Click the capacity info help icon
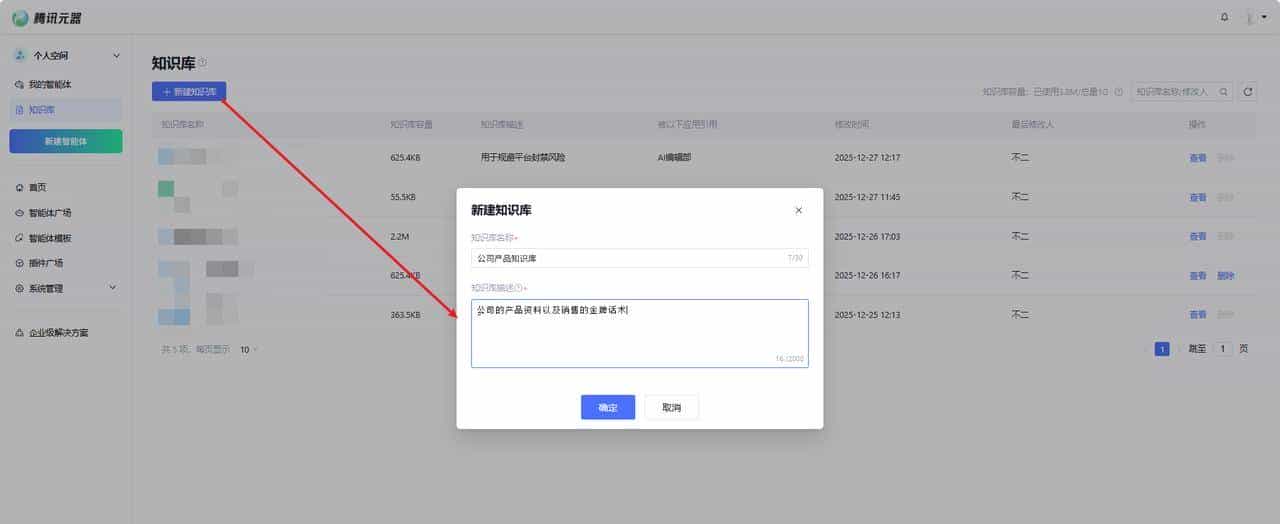 point(1118,92)
